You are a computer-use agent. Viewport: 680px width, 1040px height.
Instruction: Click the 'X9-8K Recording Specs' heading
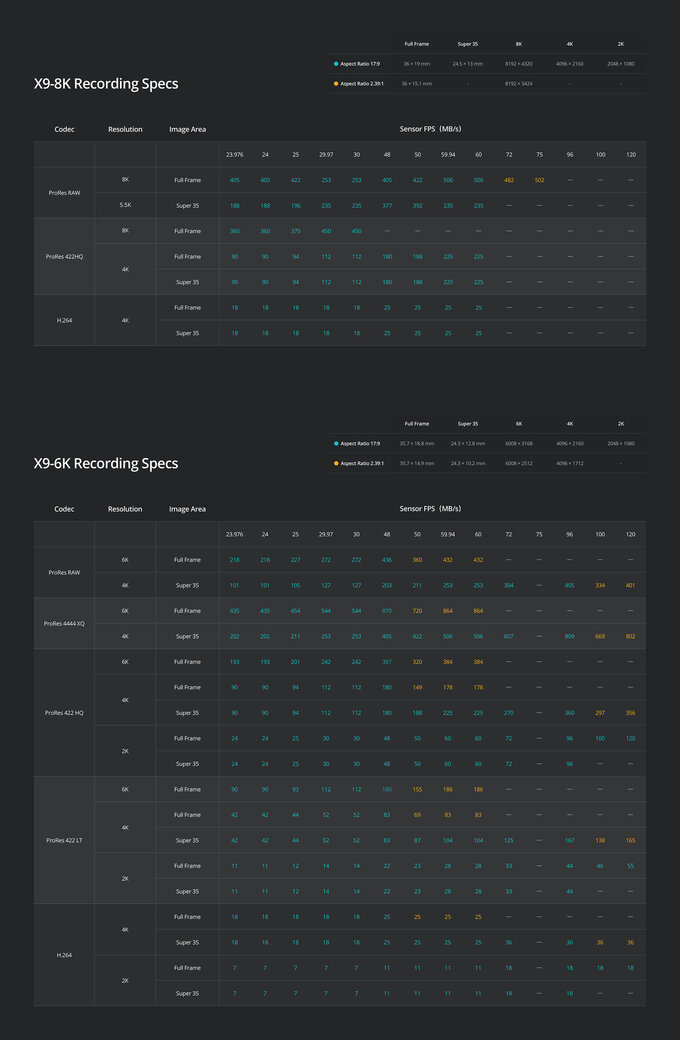(106, 84)
